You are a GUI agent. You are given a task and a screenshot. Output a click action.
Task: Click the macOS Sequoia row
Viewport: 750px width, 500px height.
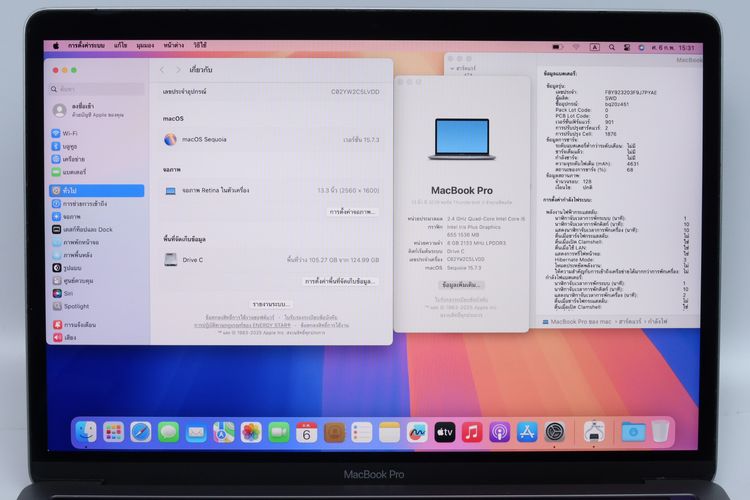click(x=271, y=140)
